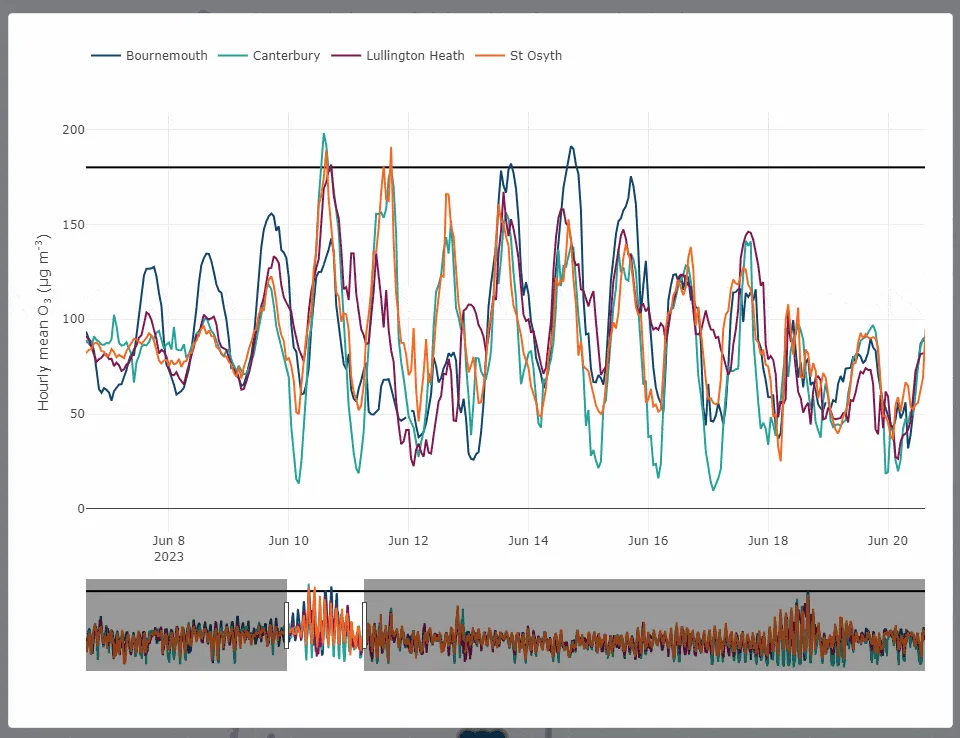Click the right range slider handle
This screenshot has width=960, height=738.
click(364, 625)
